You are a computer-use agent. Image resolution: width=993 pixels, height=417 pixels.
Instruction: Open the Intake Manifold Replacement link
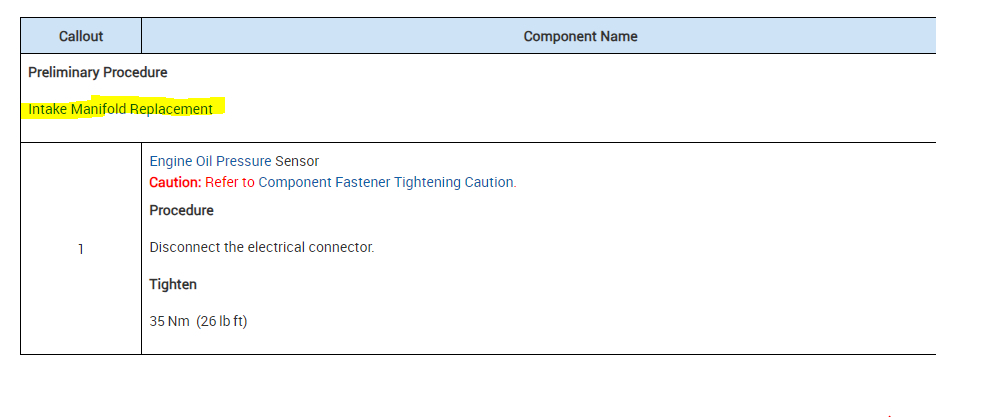[120, 109]
